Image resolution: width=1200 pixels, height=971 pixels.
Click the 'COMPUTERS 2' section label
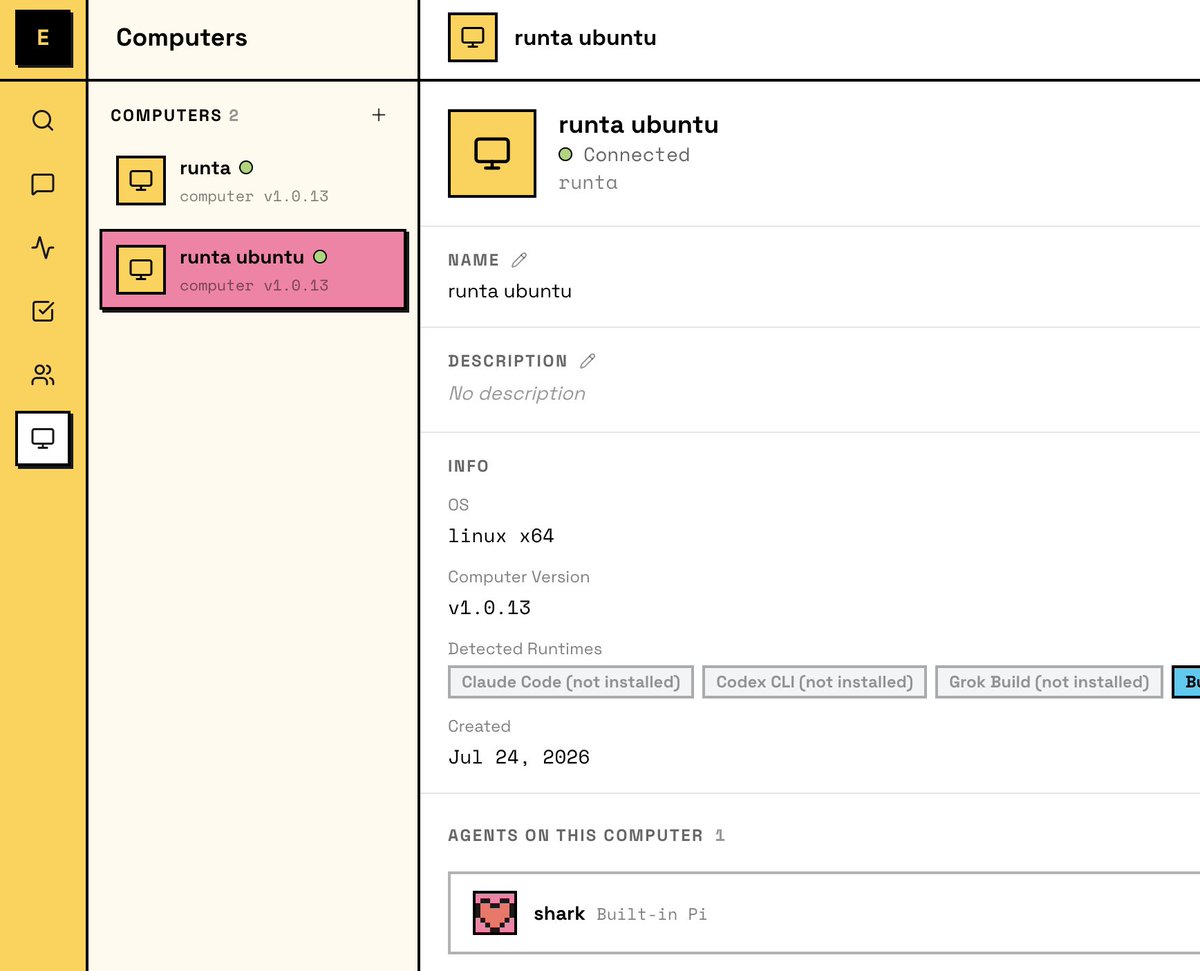175,116
